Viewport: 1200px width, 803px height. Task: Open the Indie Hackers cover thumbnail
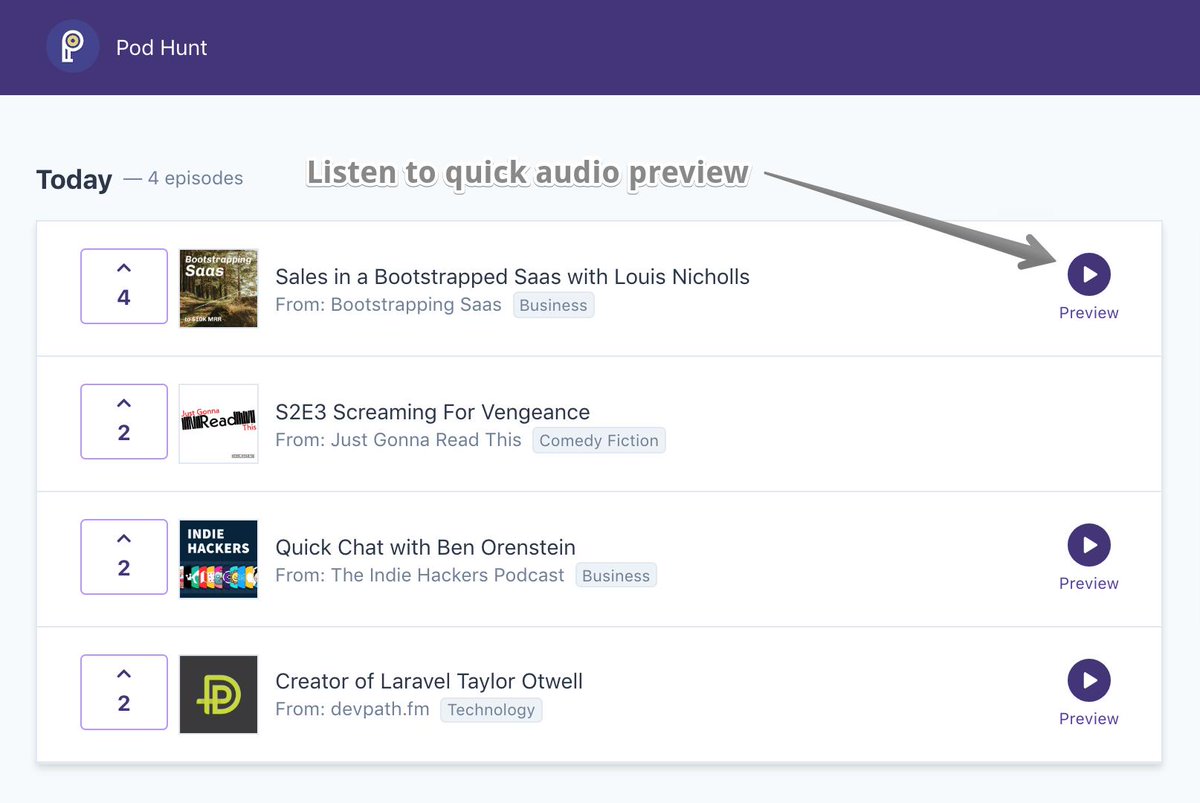click(218, 558)
